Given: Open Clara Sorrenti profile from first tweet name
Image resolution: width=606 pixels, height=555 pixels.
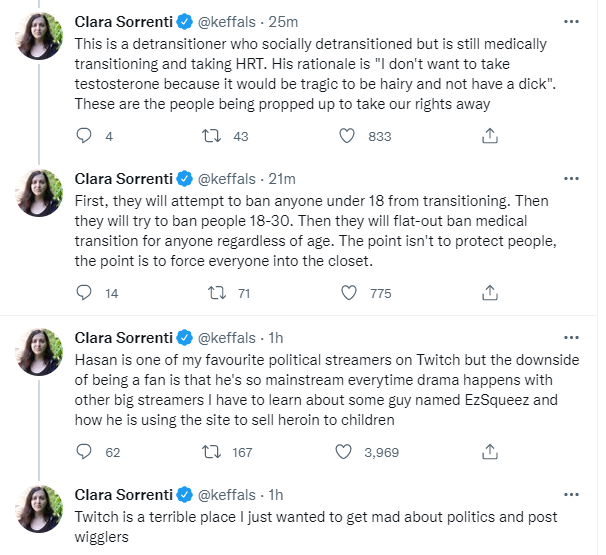Looking at the screenshot, I should click(x=124, y=21).
